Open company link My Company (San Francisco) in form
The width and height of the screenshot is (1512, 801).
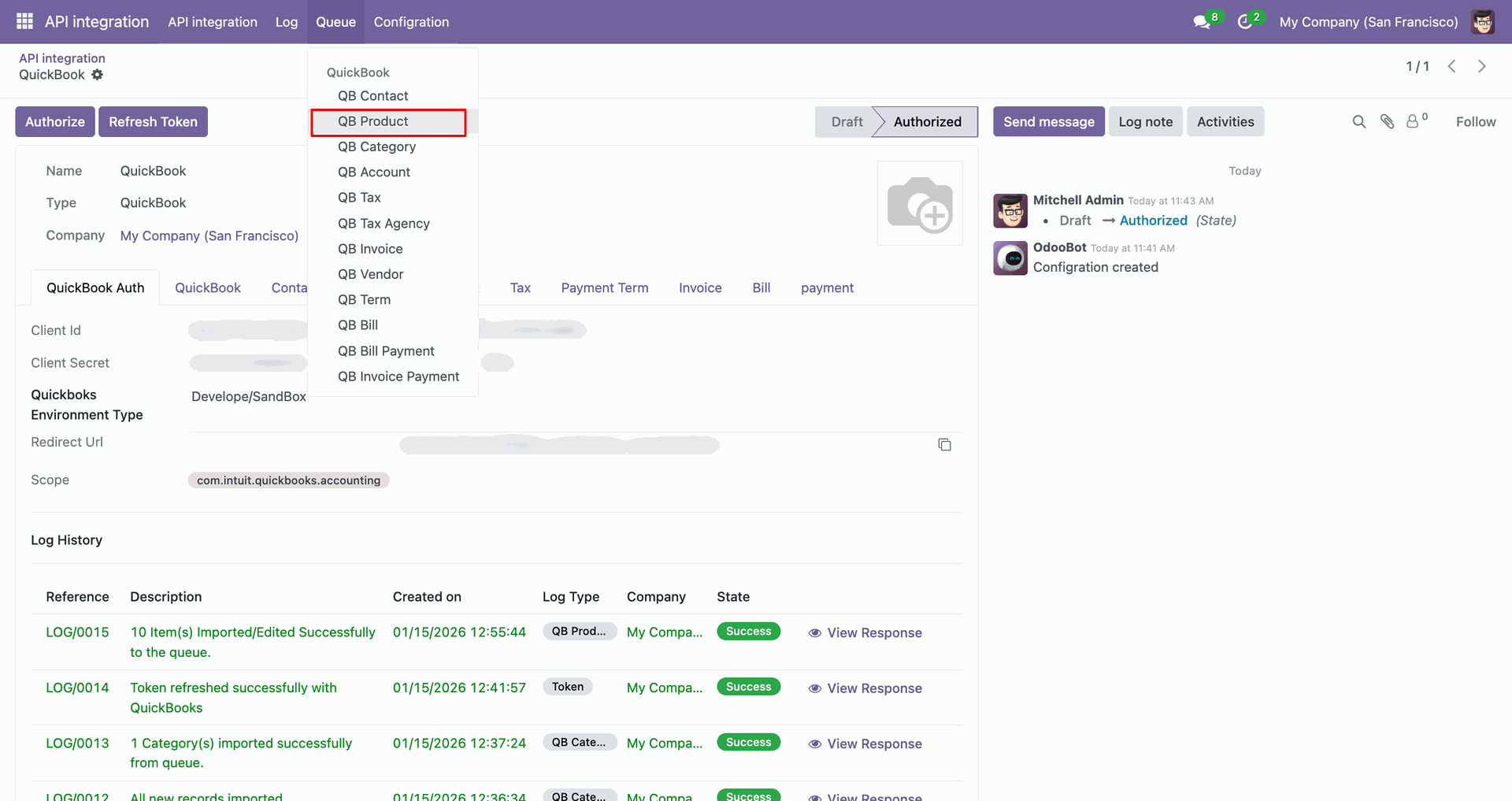(x=209, y=235)
